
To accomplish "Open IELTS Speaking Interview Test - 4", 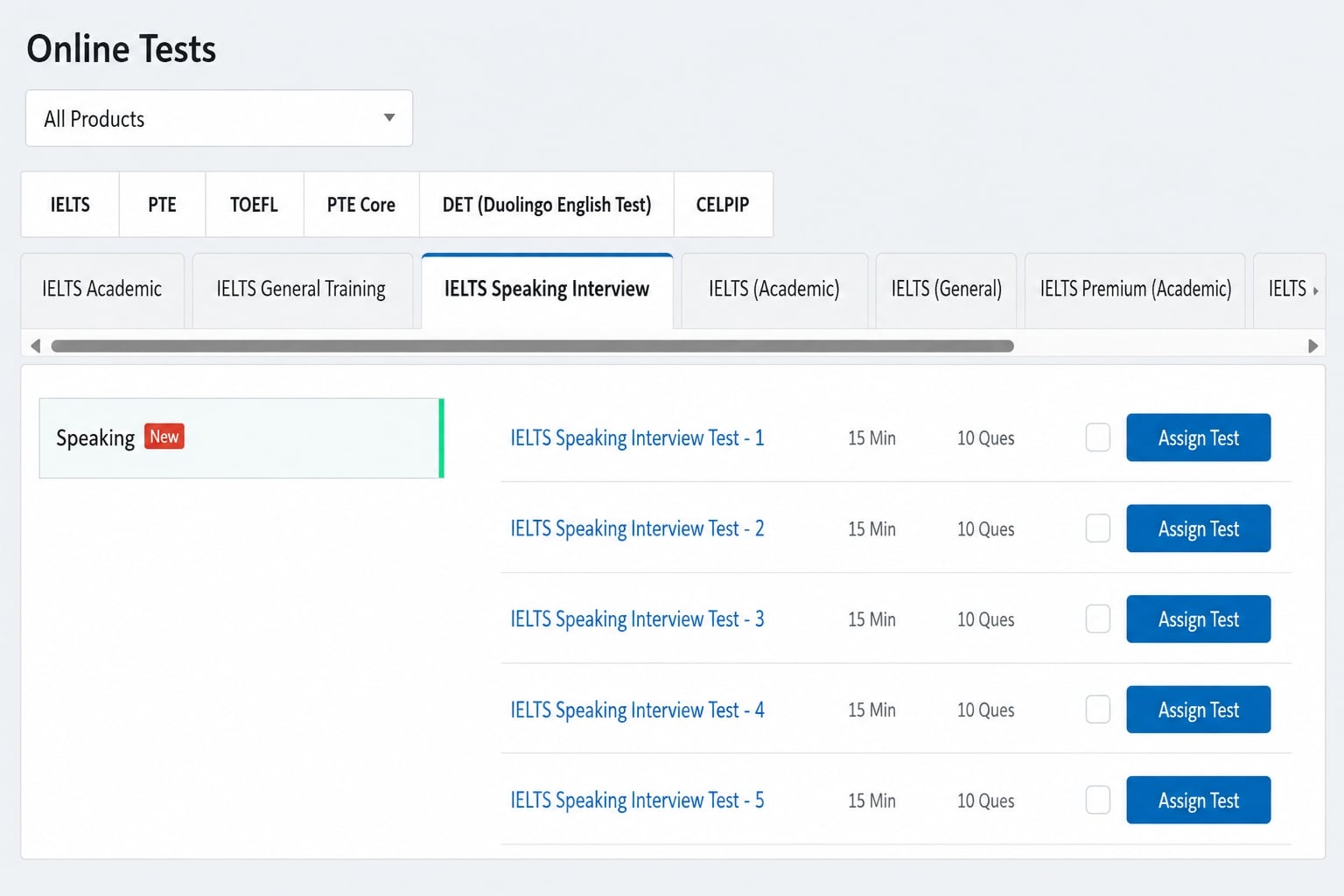I will pyautogui.click(x=637, y=710).
